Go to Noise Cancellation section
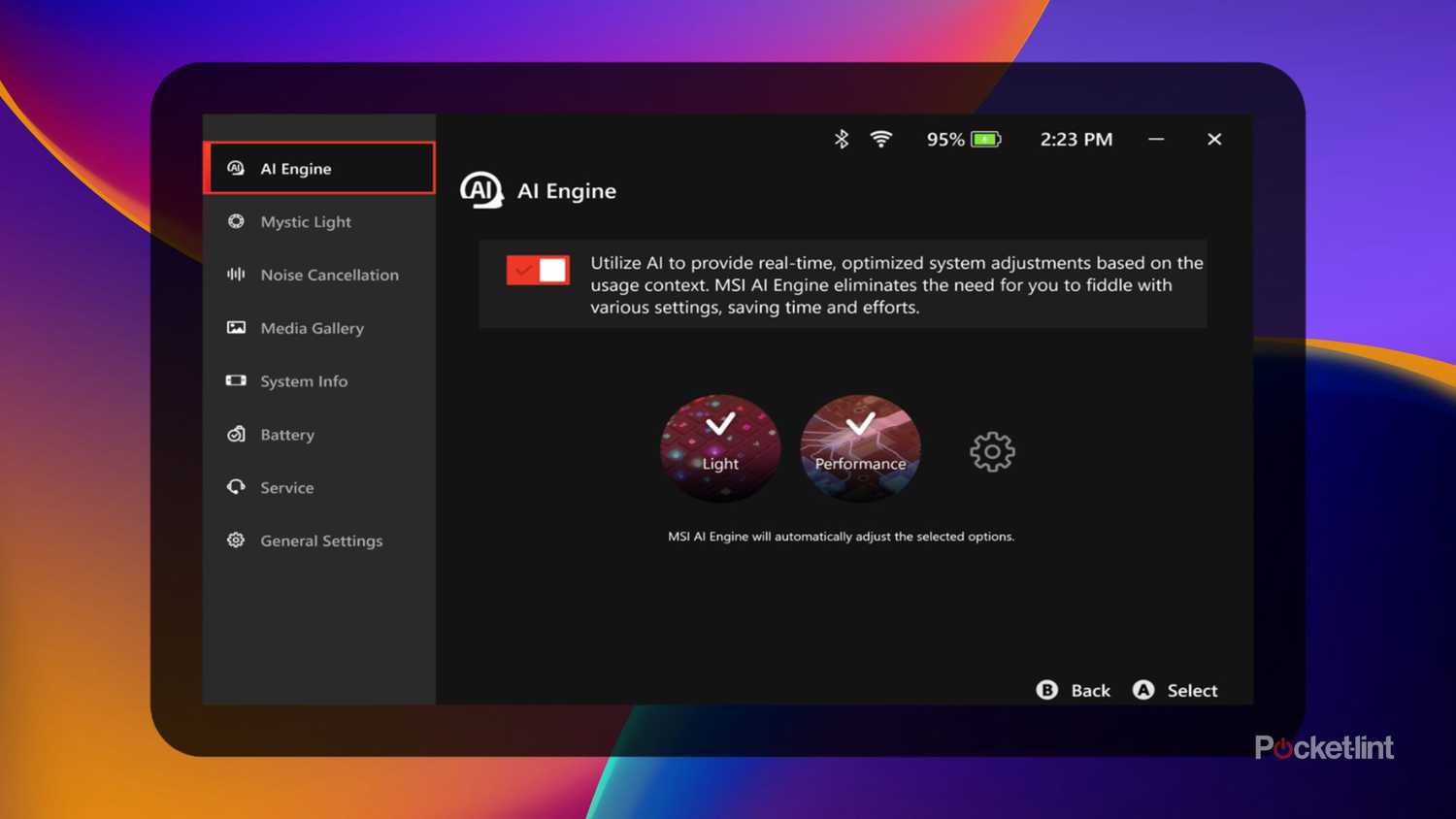The image size is (1456, 819). point(319,275)
